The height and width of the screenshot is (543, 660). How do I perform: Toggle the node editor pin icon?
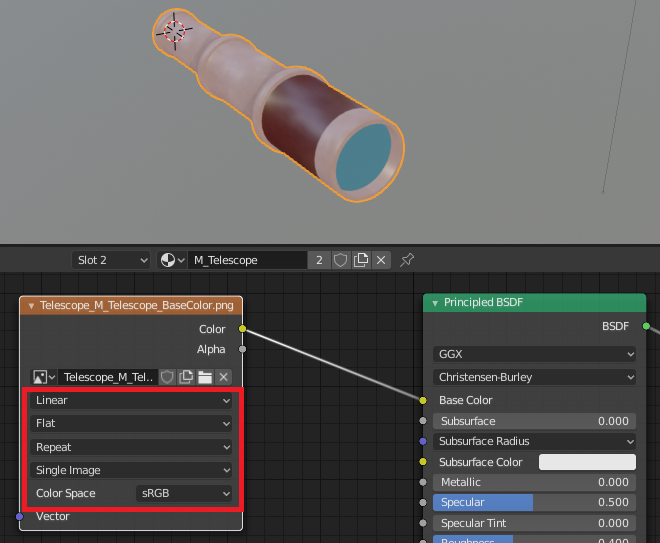[x=407, y=260]
